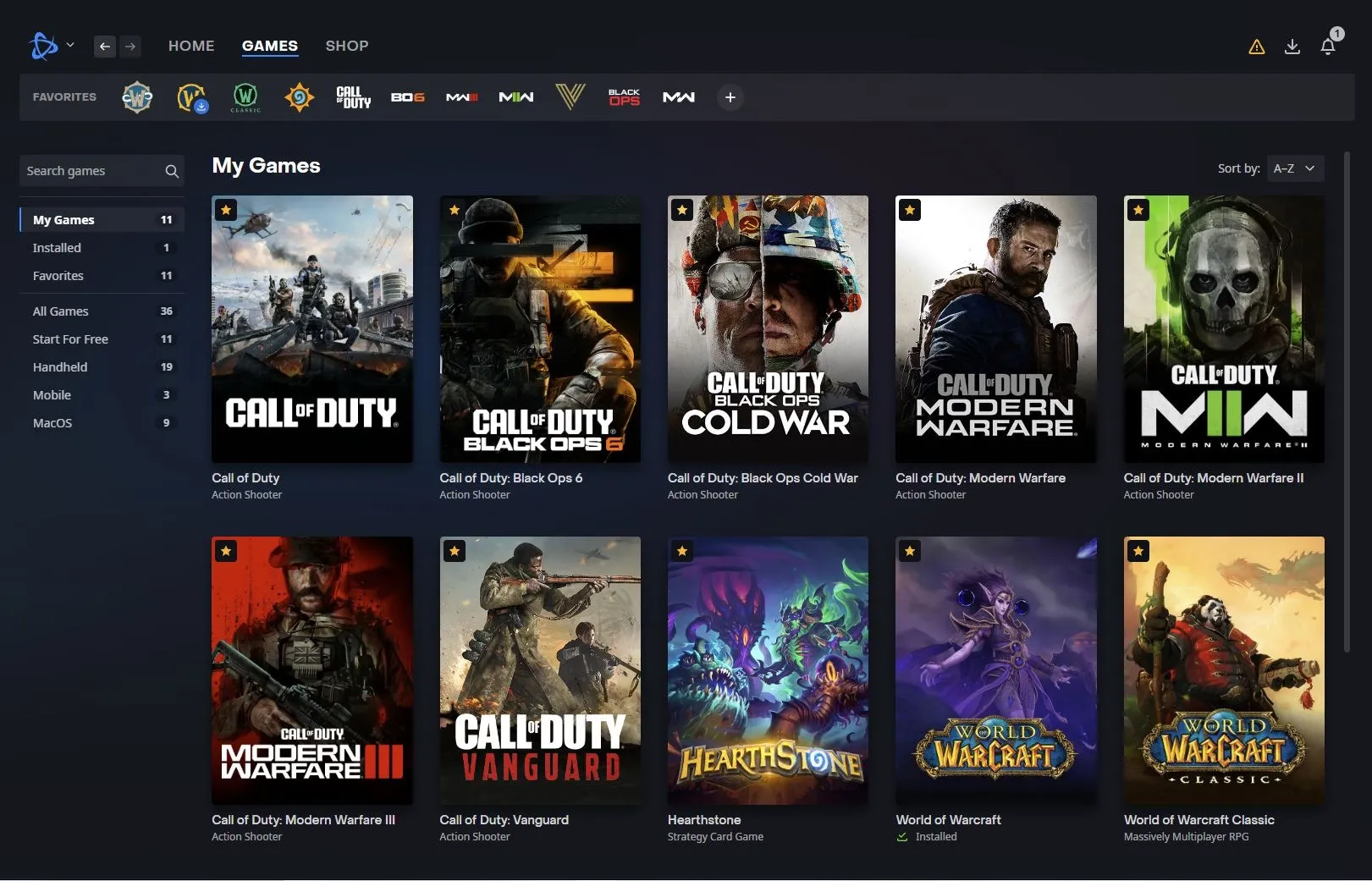Focus the Search games field
Viewport: 1372px width, 881px height.
tap(102, 171)
